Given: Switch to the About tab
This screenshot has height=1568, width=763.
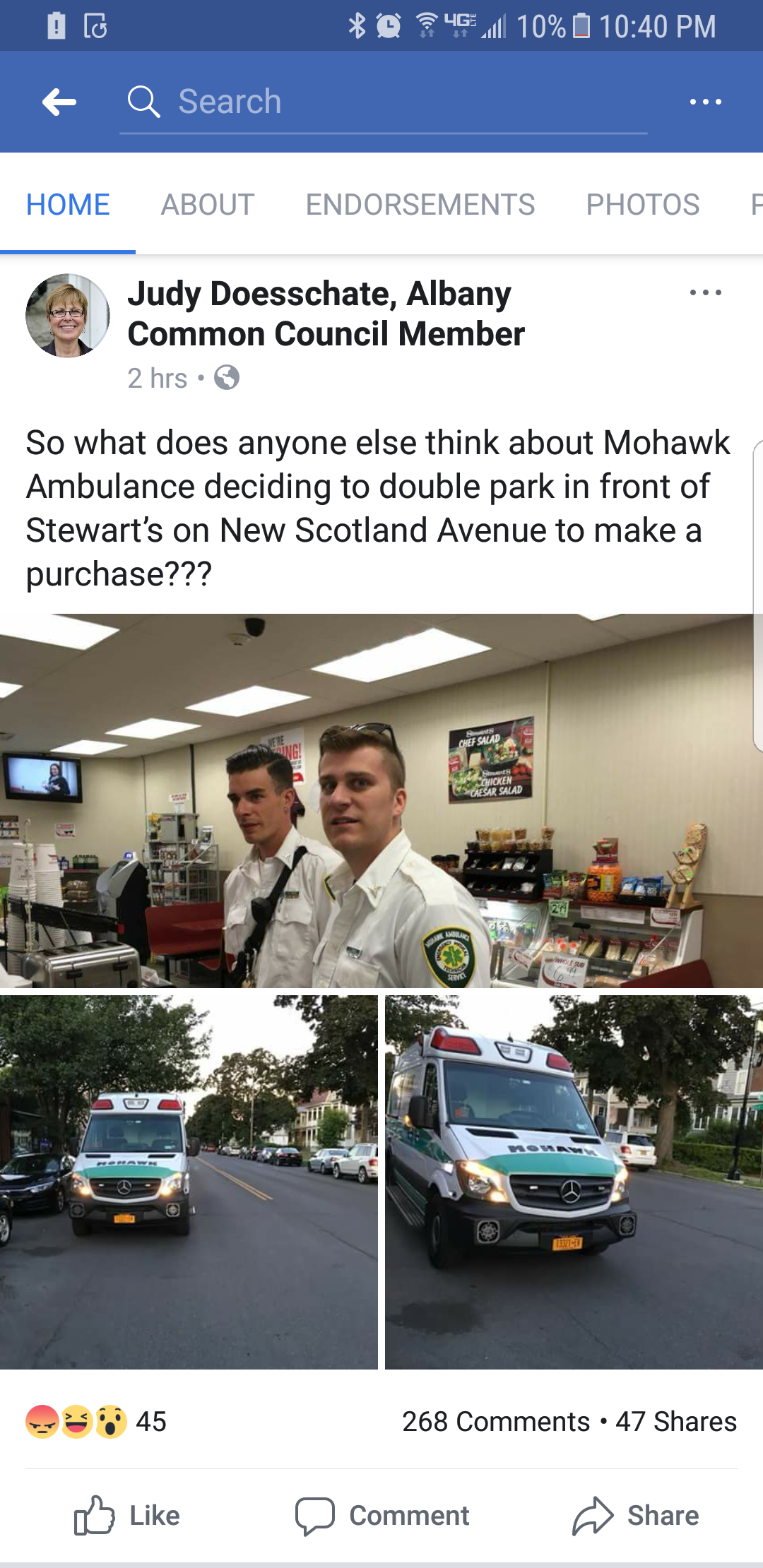Looking at the screenshot, I should [208, 205].
